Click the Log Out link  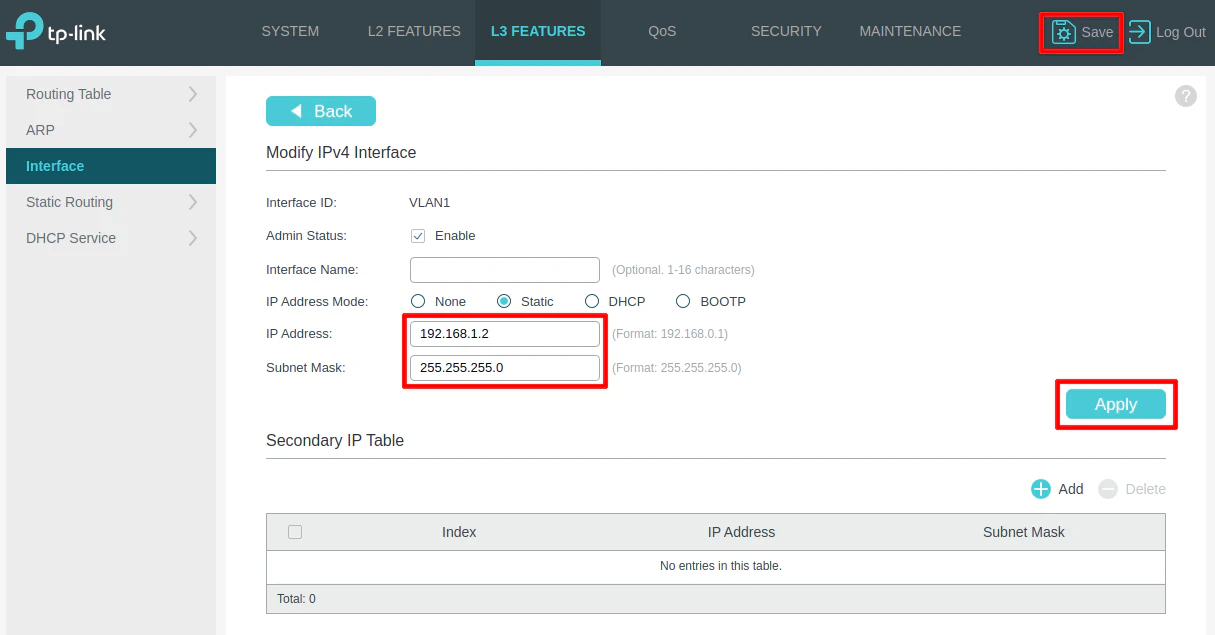[x=1181, y=32]
